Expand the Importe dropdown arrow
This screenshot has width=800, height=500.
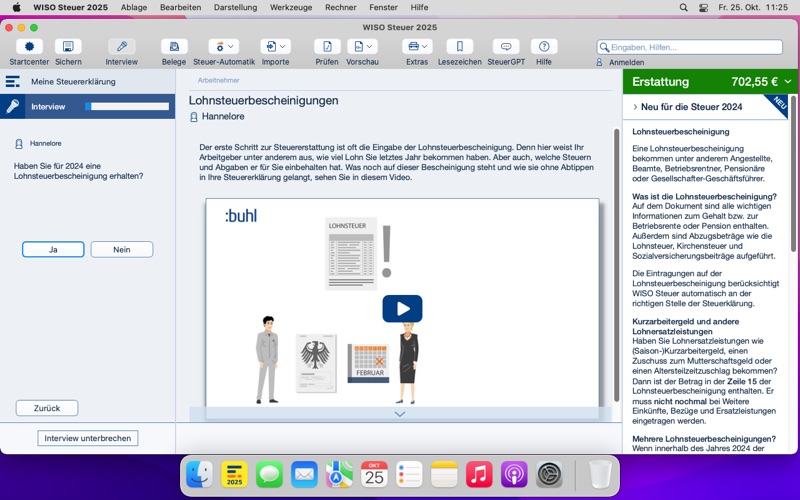(283, 47)
